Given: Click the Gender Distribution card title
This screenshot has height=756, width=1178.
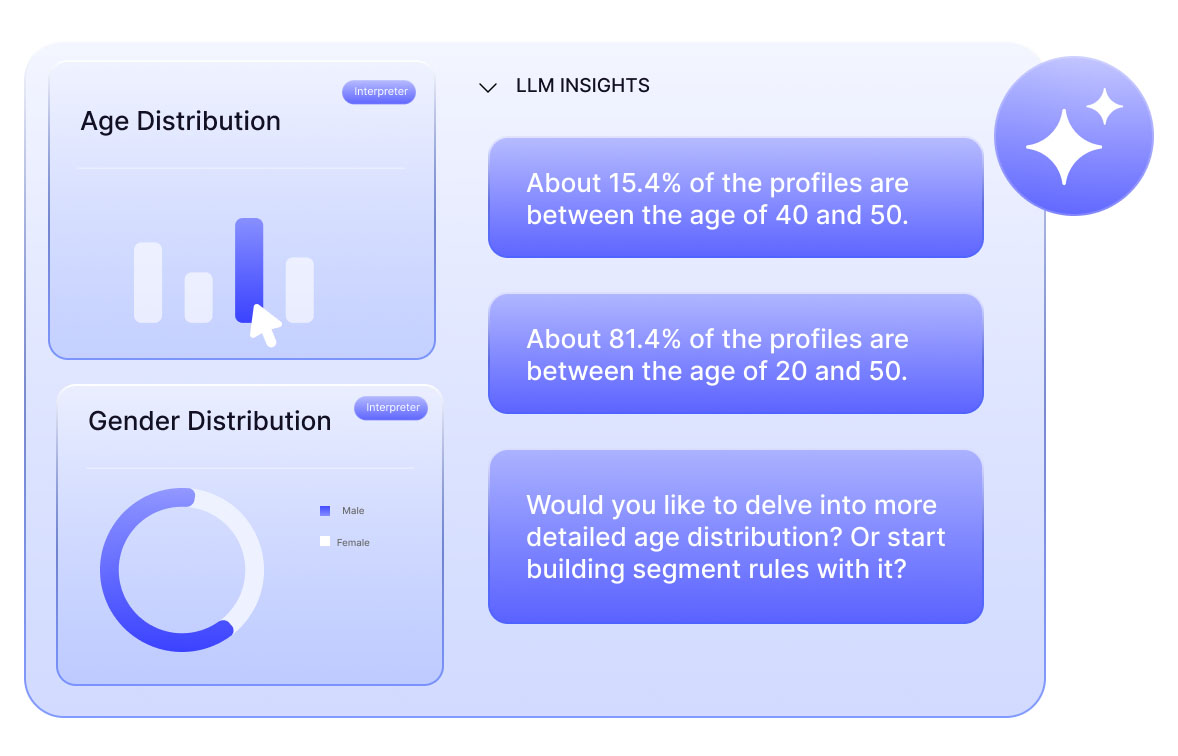Looking at the screenshot, I should click(209, 421).
